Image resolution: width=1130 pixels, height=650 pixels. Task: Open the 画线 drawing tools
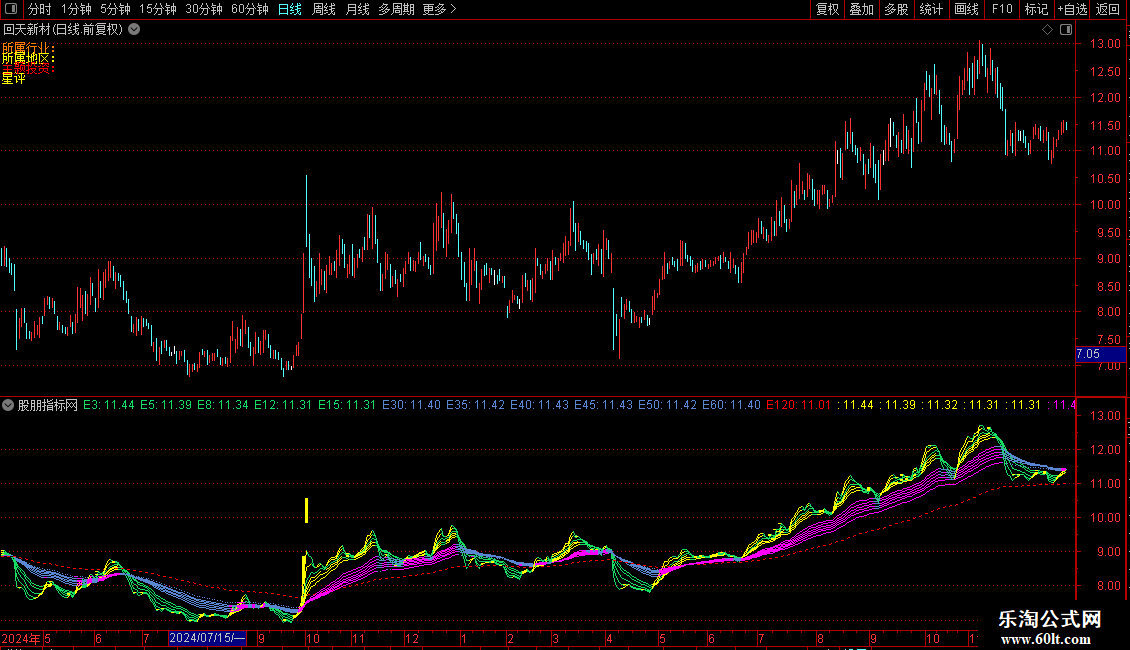(x=966, y=10)
